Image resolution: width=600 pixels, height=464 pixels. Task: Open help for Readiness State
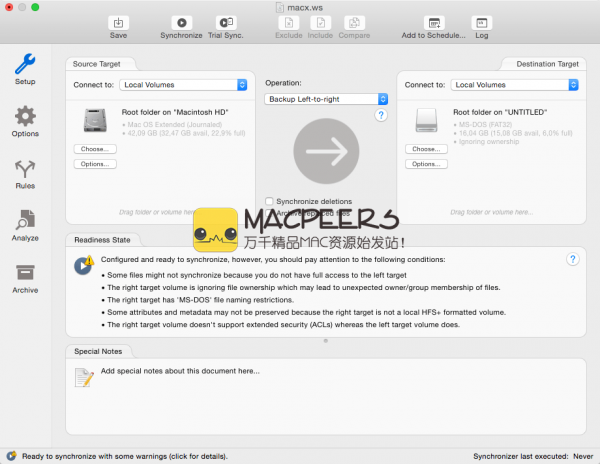(572, 259)
